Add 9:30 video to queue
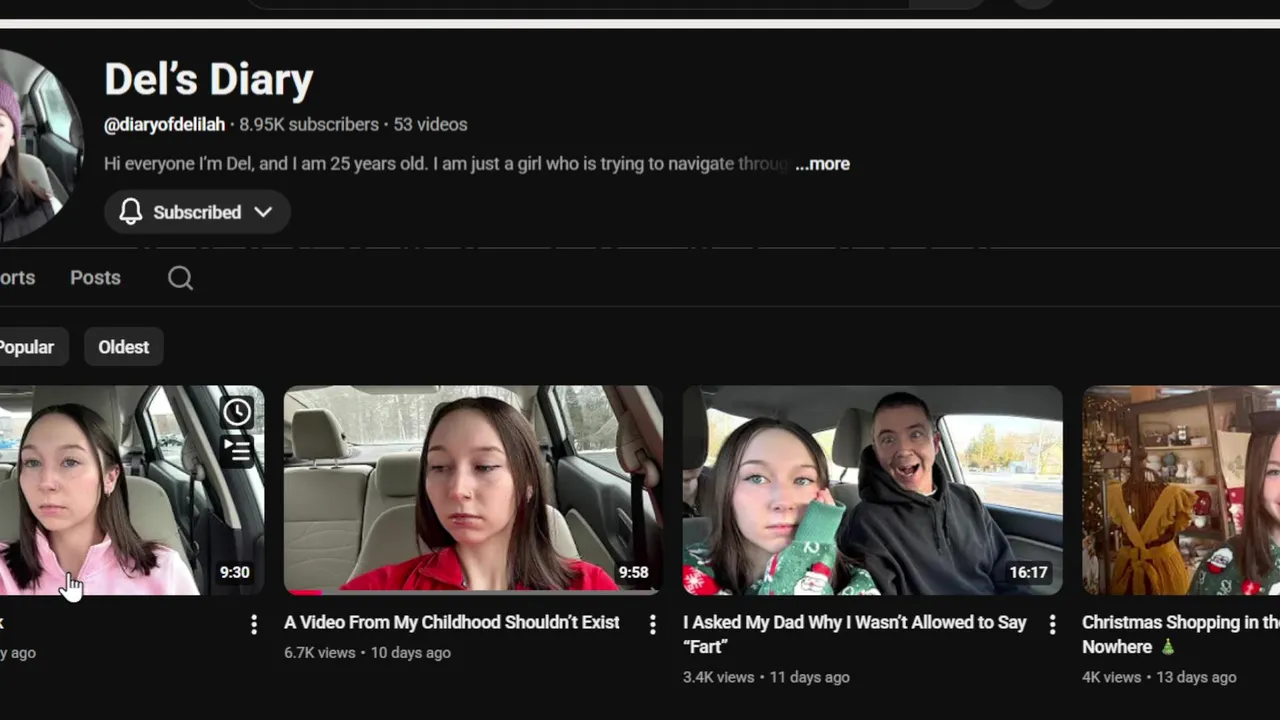 237,450
